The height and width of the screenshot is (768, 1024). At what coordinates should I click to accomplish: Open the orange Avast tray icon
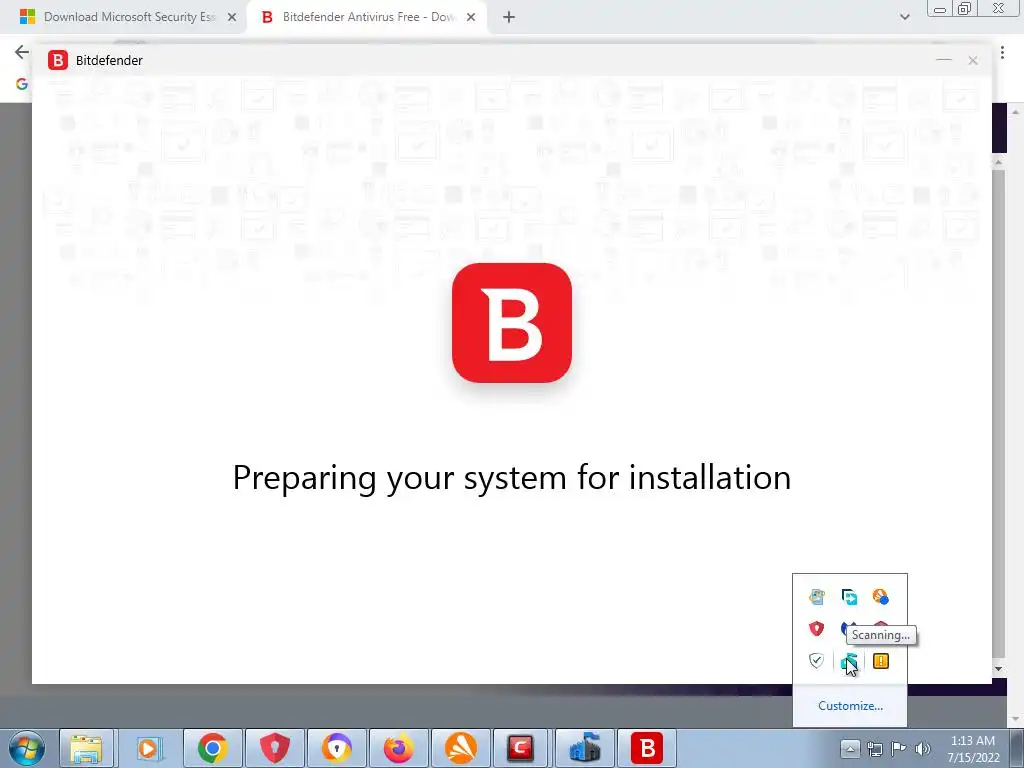(x=880, y=596)
